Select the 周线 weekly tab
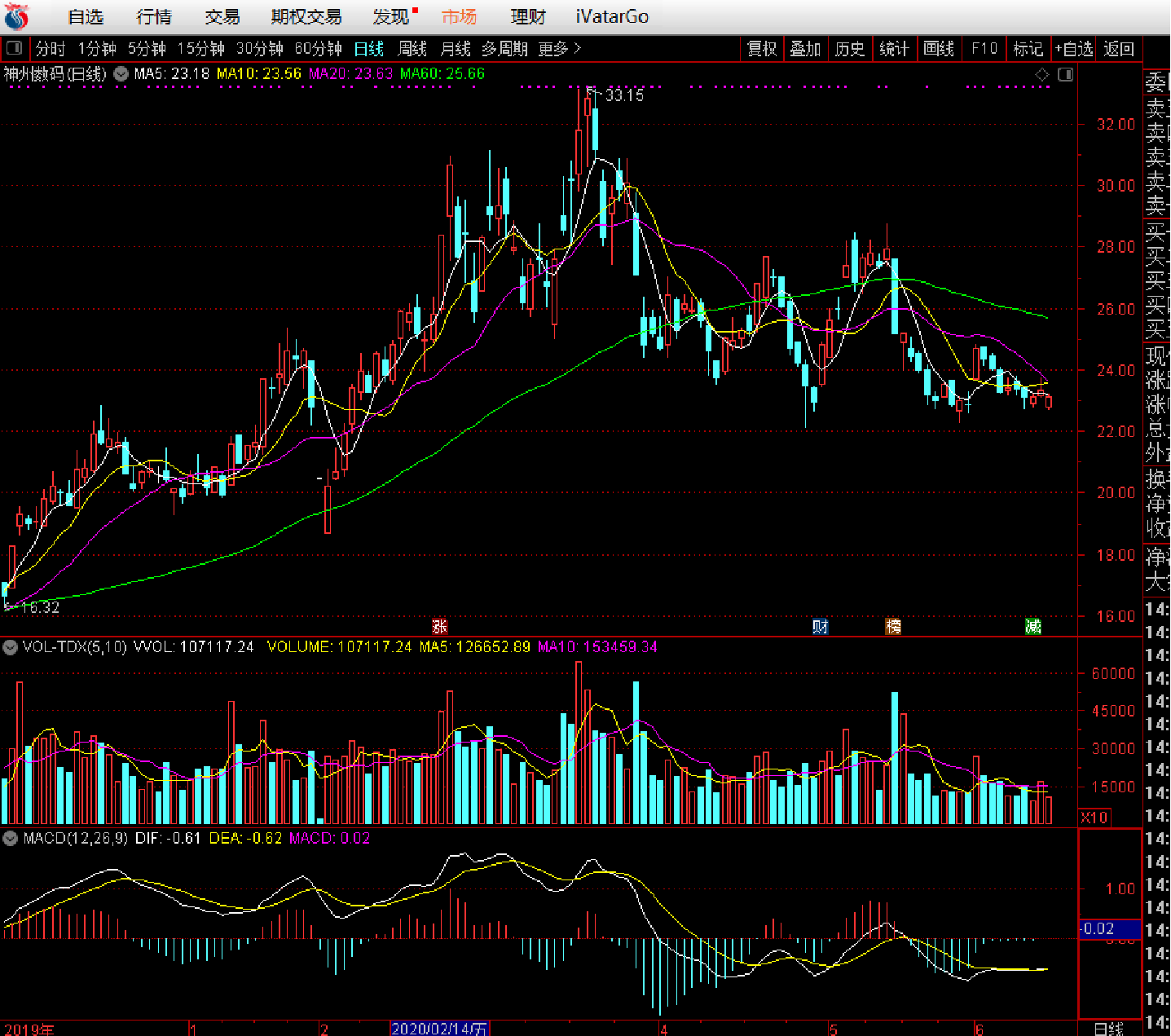Viewport: 1171px width, 1036px height. pos(412,49)
